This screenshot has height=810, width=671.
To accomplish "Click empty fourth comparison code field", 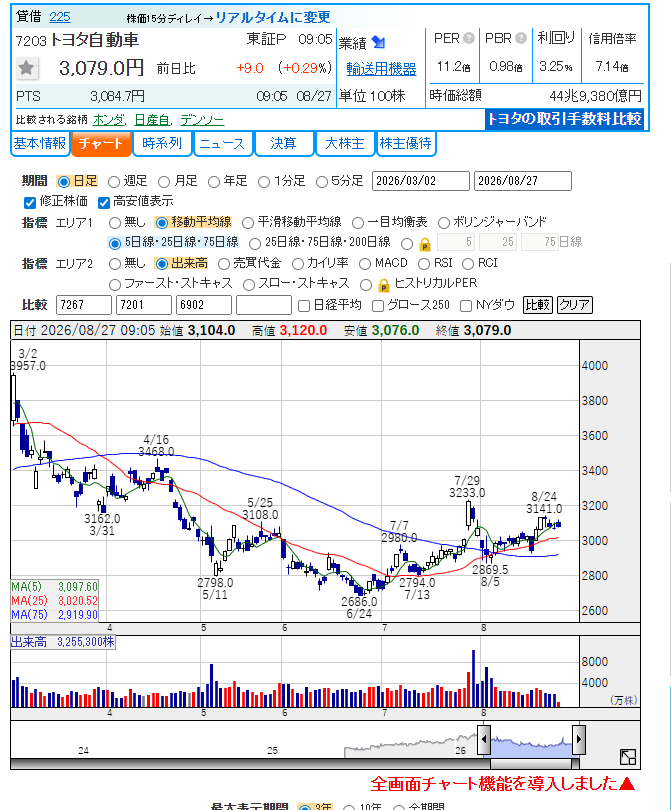I will point(263,305).
